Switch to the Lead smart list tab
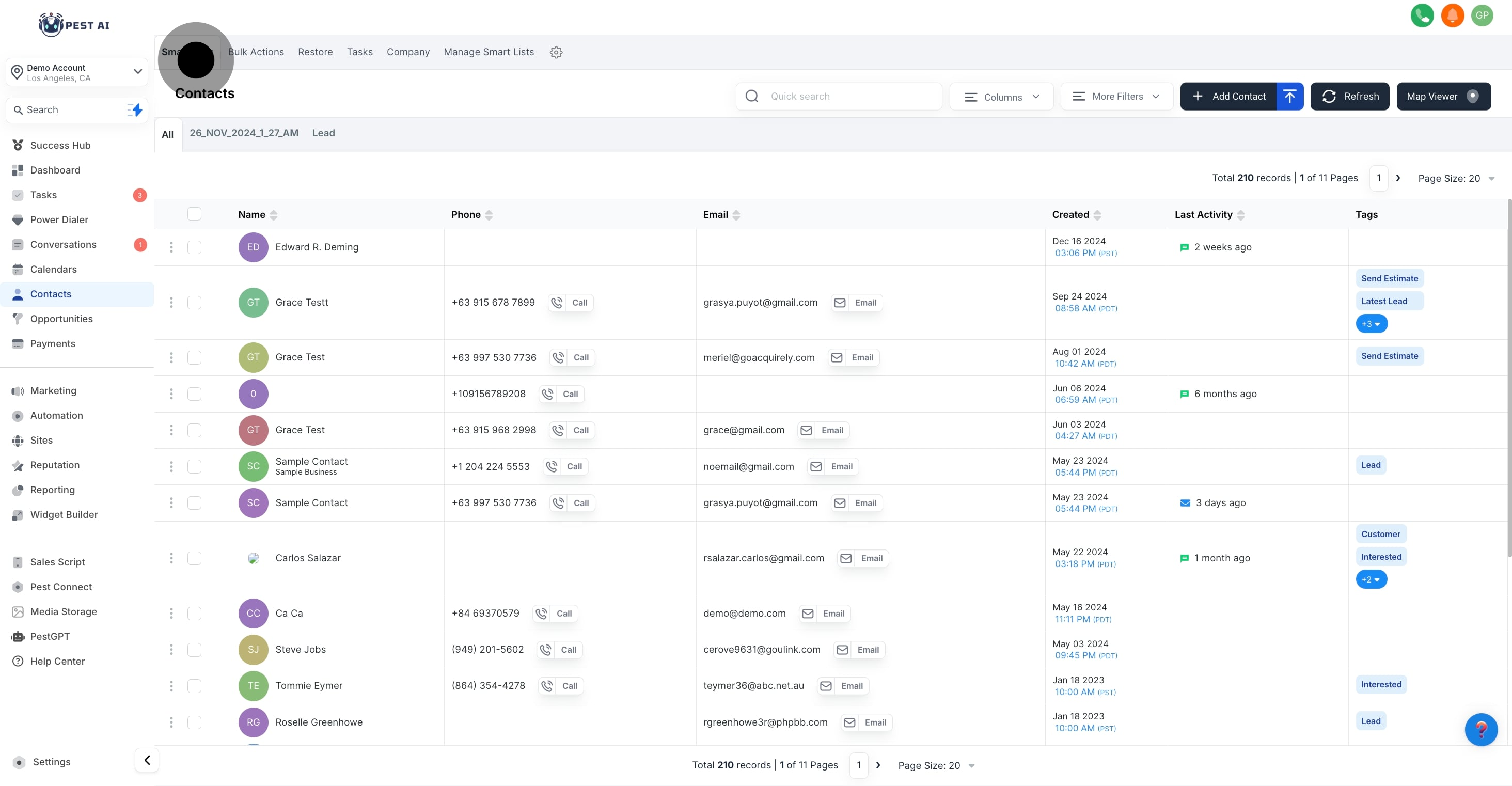This screenshot has width=1512, height=786. click(x=323, y=133)
